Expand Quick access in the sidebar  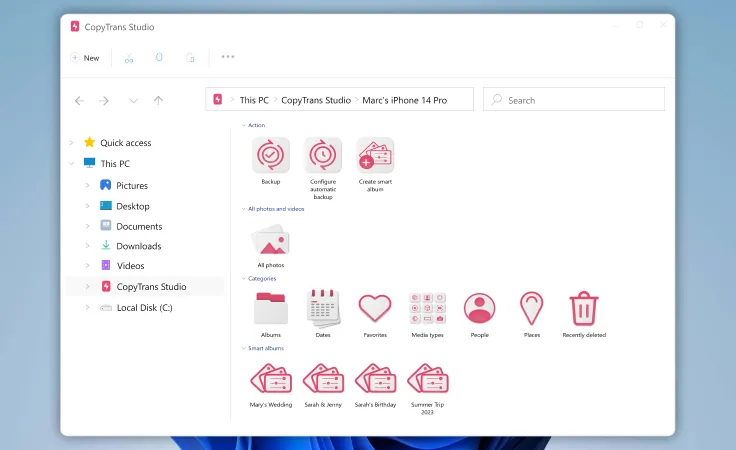tap(71, 142)
